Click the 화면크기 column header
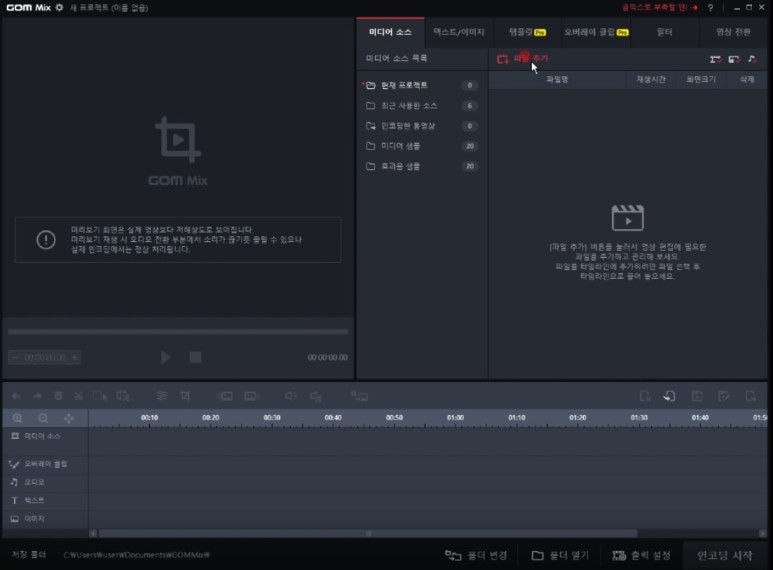773x570 pixels. tap(701, 79)
